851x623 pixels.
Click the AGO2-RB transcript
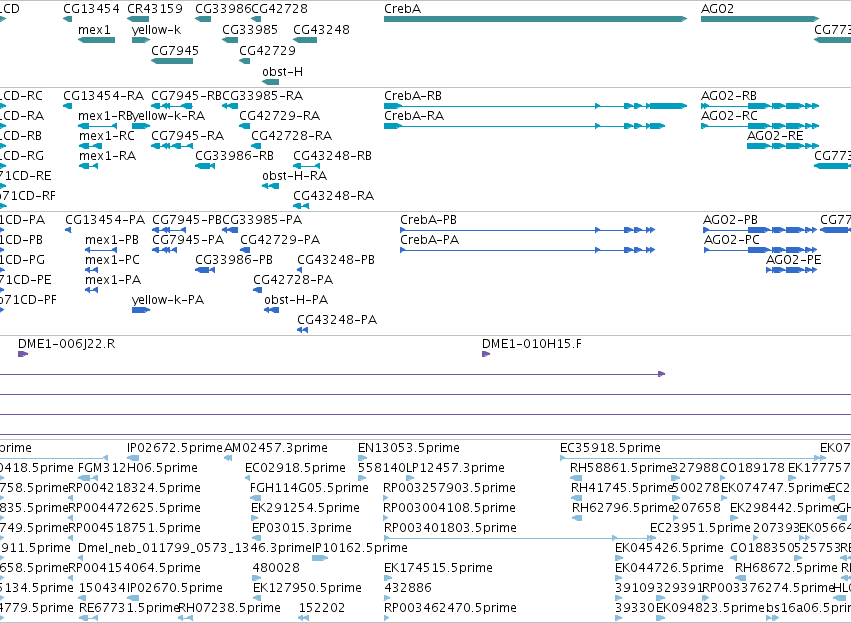pos(760,106)
